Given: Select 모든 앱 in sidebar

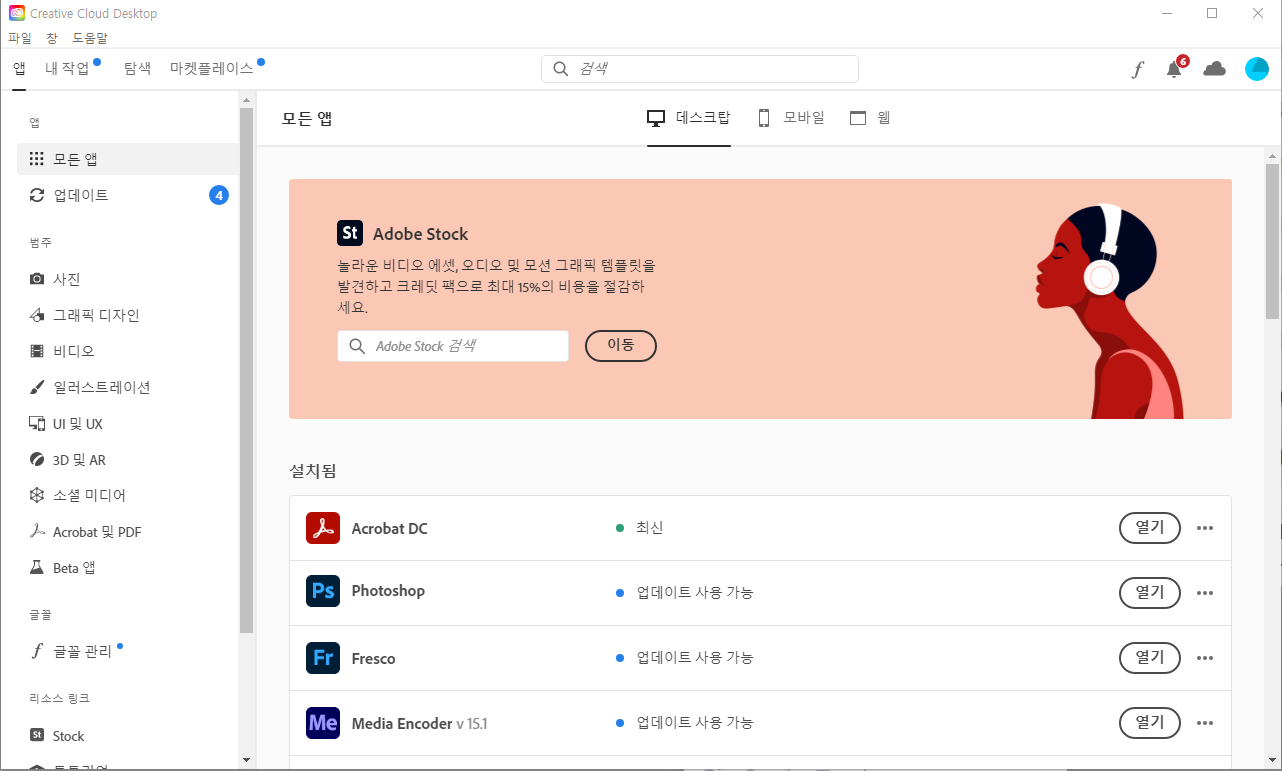Looking at the screenshot, I should [127, 159].
